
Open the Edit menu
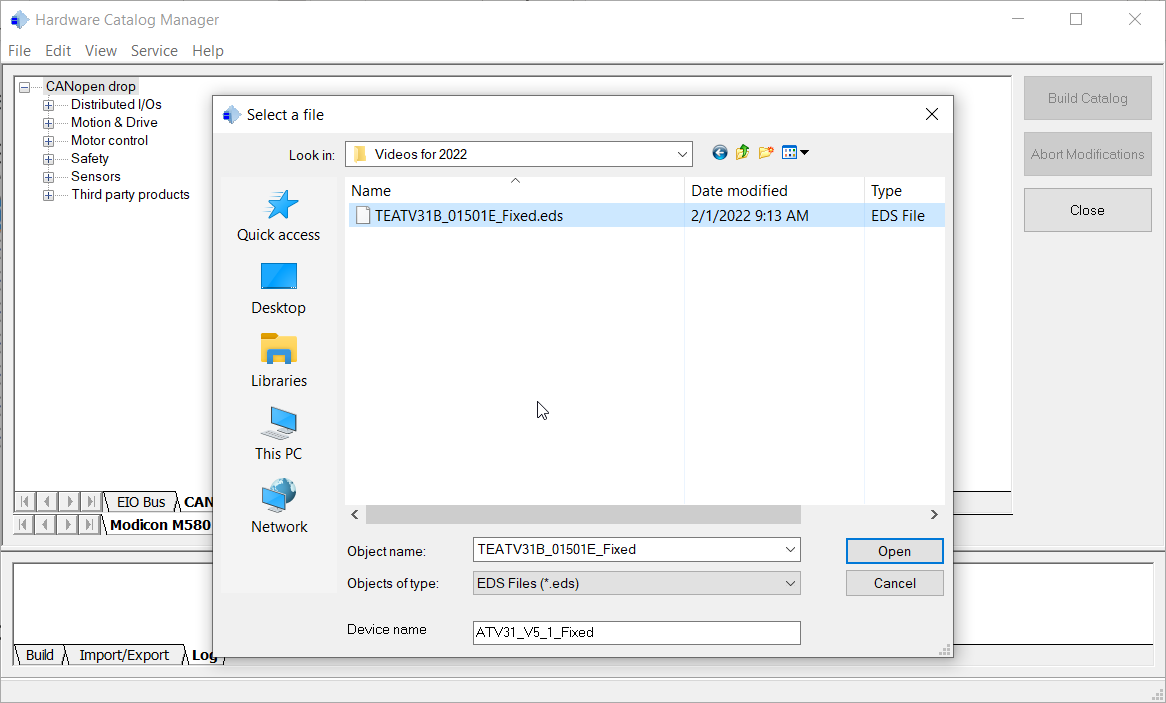pos(58,51)
